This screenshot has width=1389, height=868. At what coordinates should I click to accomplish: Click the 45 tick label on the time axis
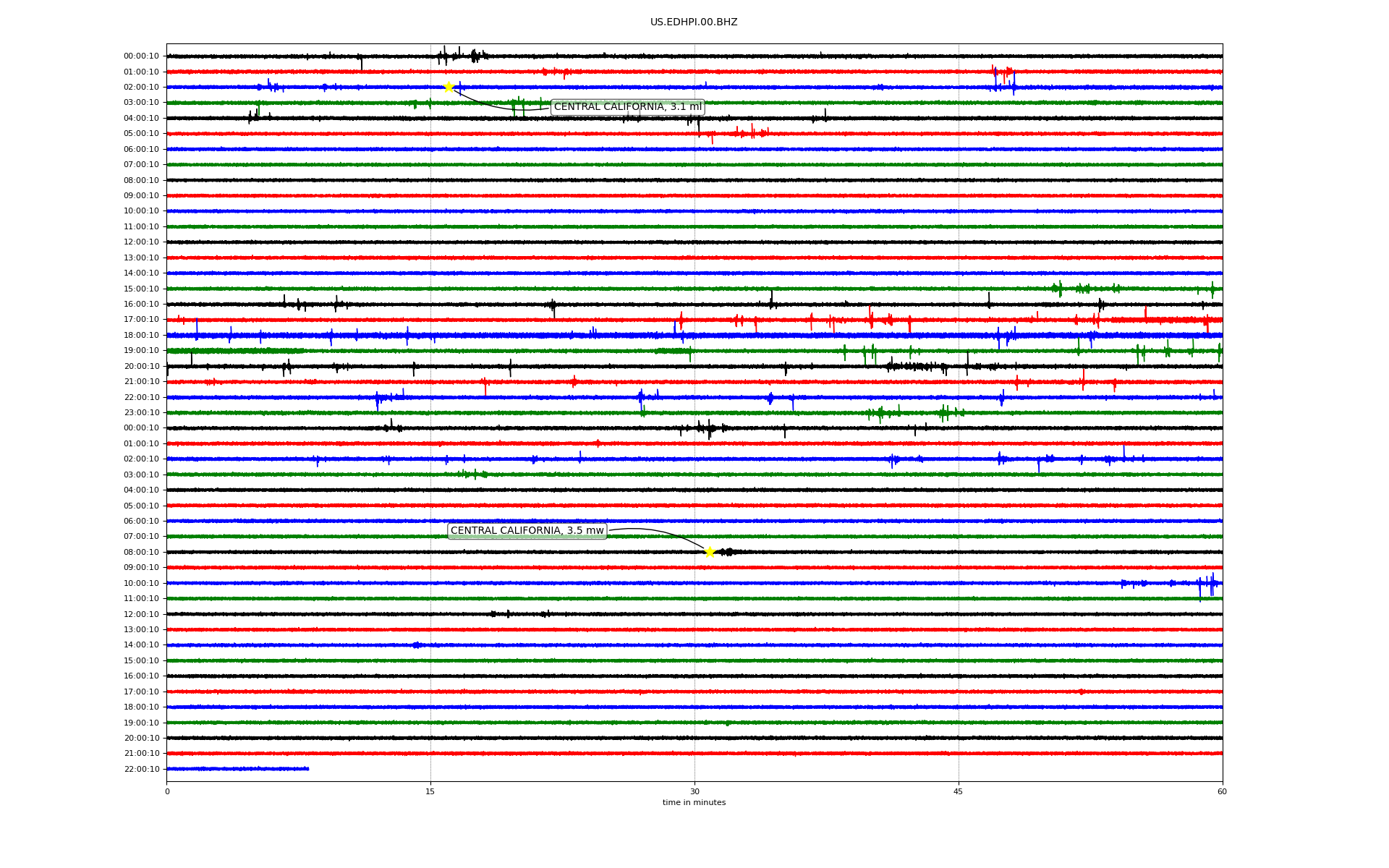point(959,791)
